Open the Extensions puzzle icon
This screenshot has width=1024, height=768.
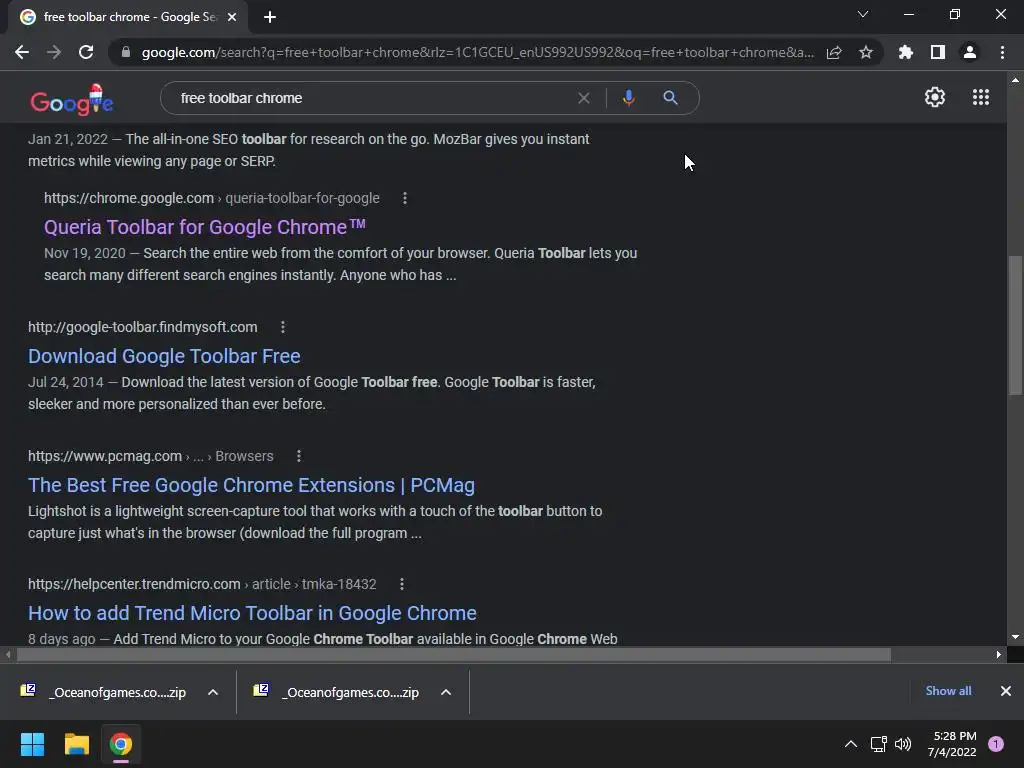906,52
